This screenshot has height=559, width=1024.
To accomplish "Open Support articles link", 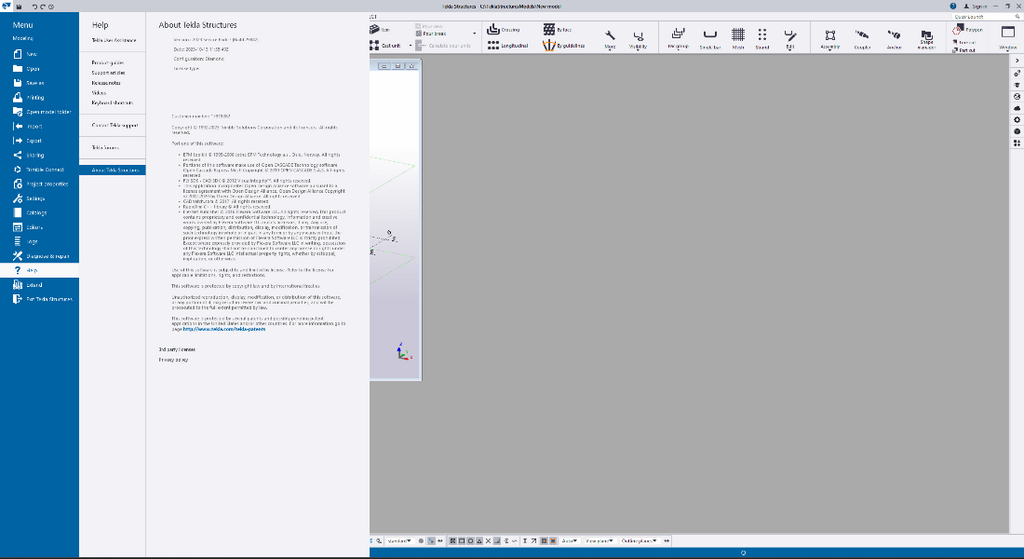I will [x=108, y=72].
